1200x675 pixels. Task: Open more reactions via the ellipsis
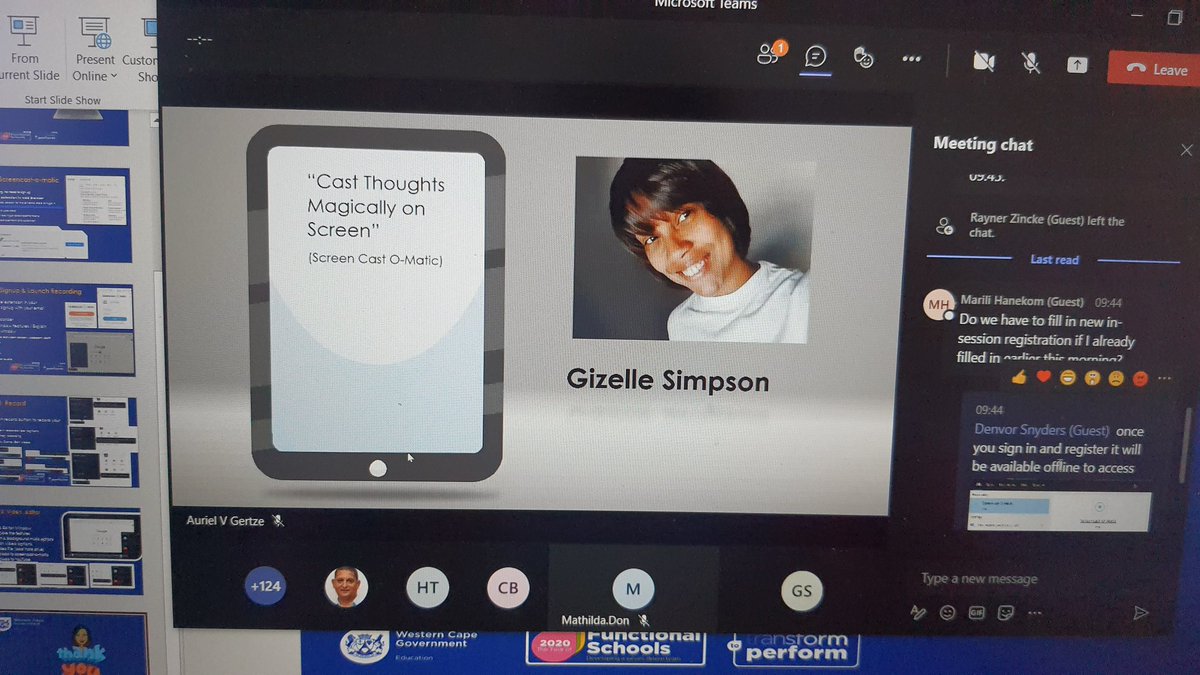(1163, 377)
